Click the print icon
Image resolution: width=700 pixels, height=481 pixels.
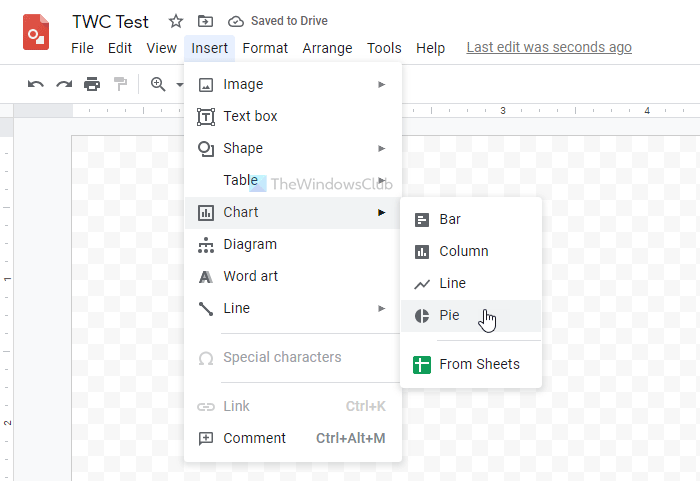(92, 84)
